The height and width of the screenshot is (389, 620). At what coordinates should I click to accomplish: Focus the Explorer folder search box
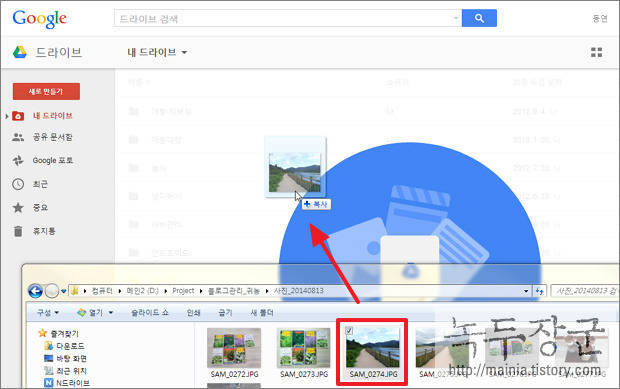tap(585, 291)
